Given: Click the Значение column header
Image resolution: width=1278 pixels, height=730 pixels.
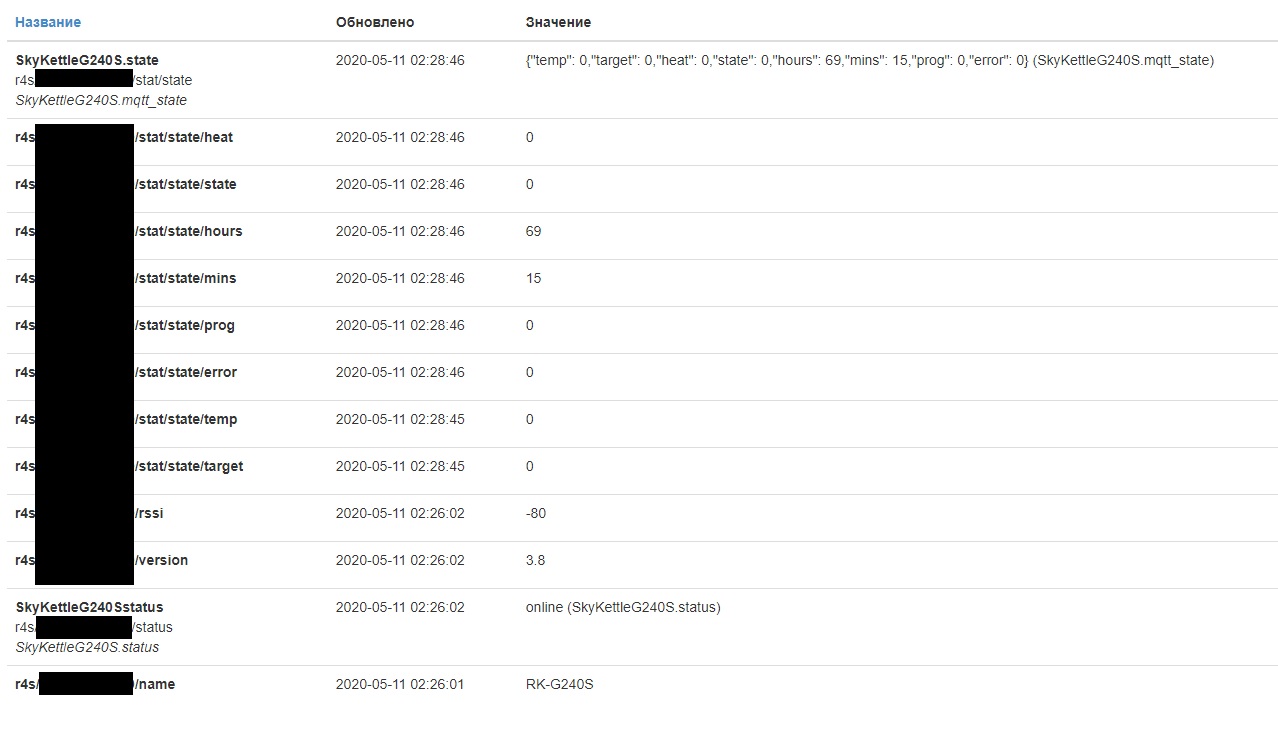Looking at the screenshot, I should (x=558, y=22).
